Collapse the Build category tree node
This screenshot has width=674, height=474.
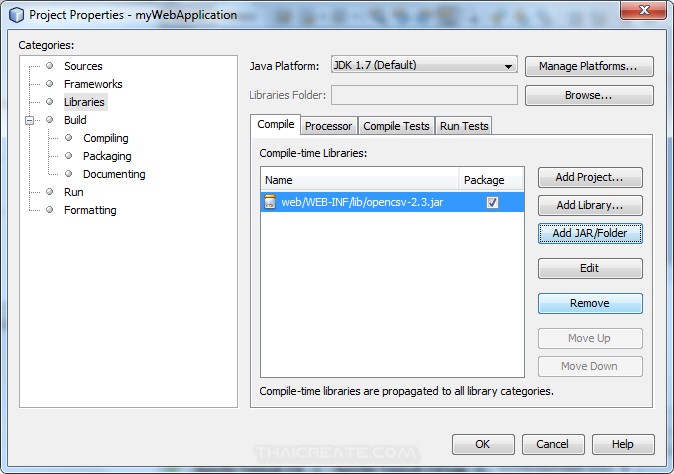point(29,120)
